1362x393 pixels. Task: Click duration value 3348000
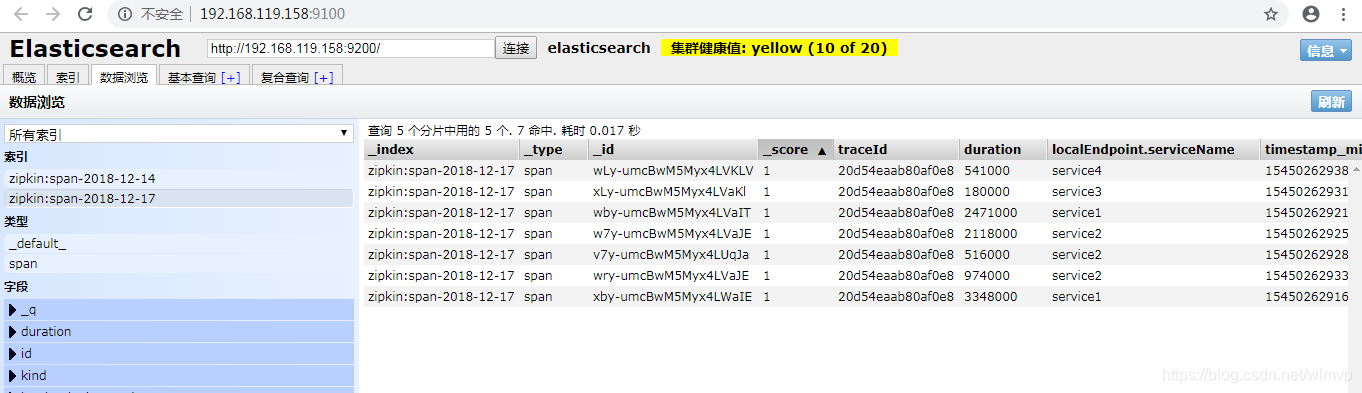990,297
